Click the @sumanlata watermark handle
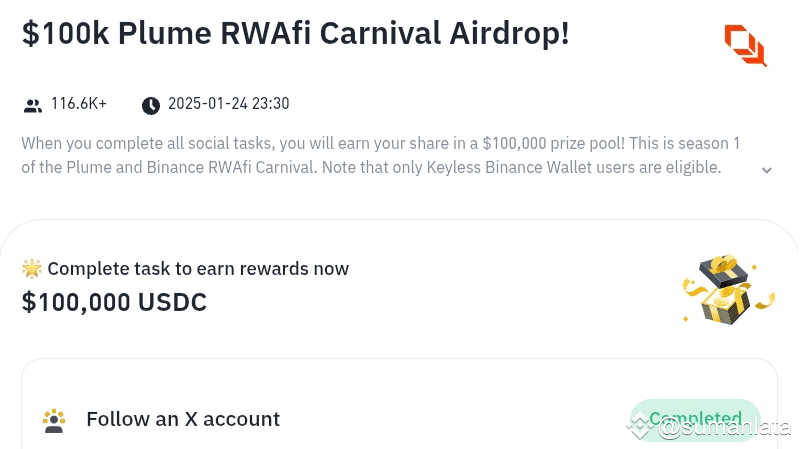This screenshot has height=449, width=800. pyautogui.click(x=724, y=429)
